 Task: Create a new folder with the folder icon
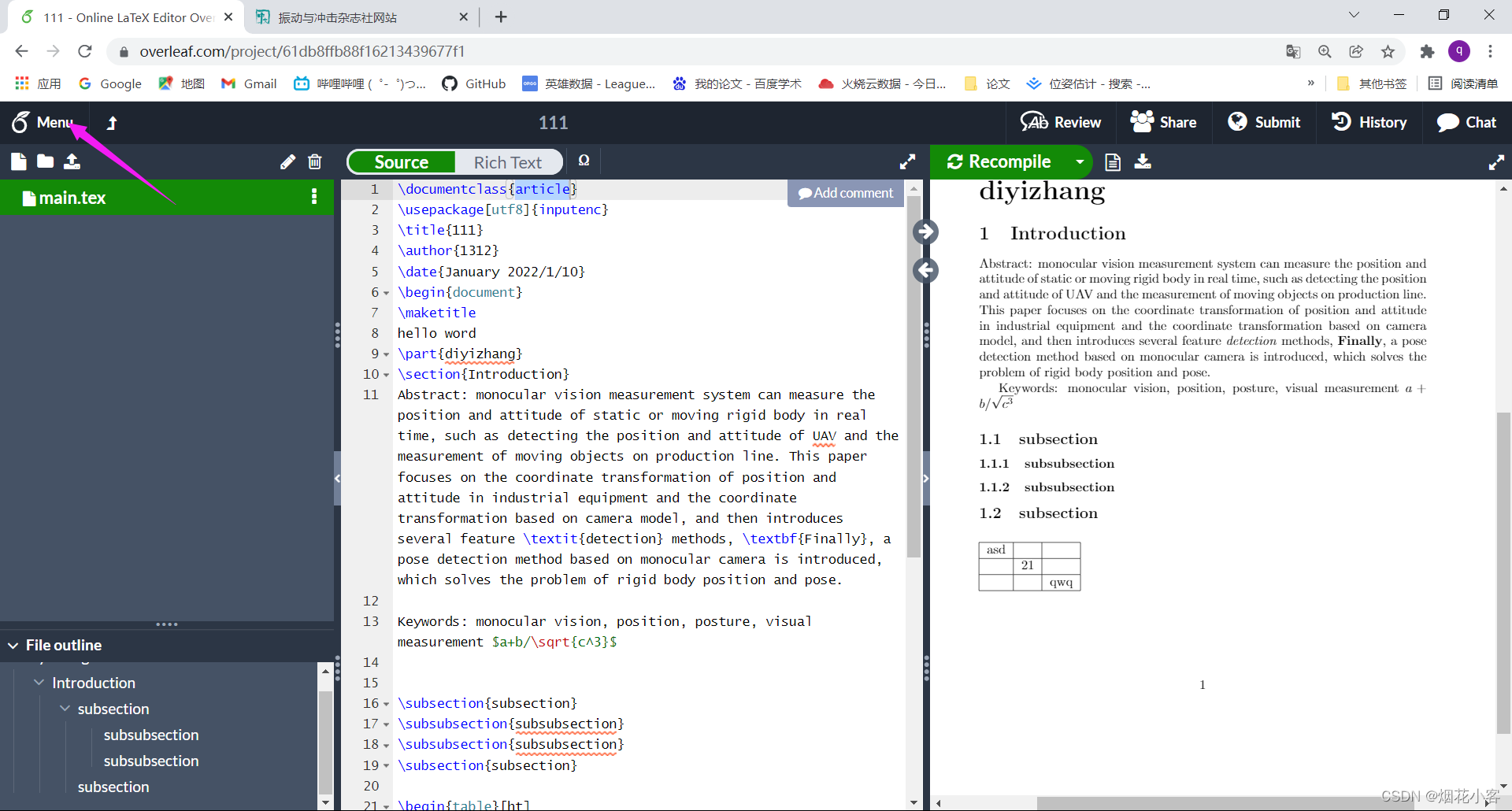[46, 161]
